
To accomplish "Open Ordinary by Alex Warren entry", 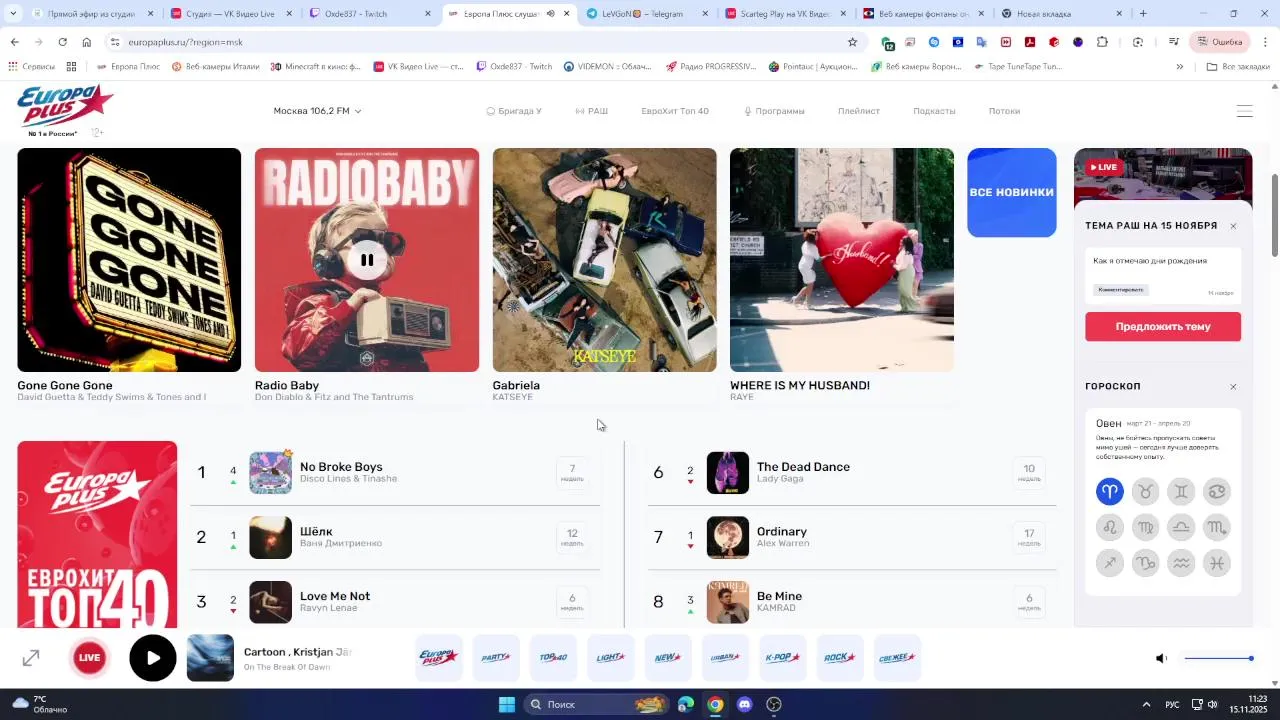I will [852, 537].
